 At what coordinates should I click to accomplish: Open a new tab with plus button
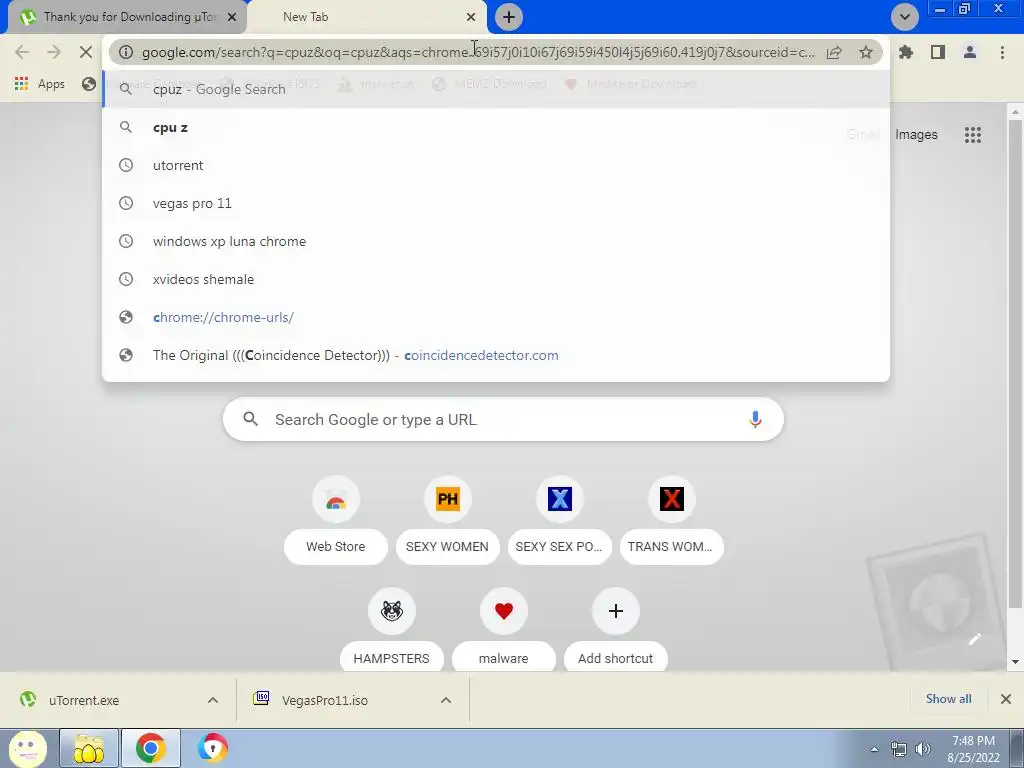click(x=509, y=17)
